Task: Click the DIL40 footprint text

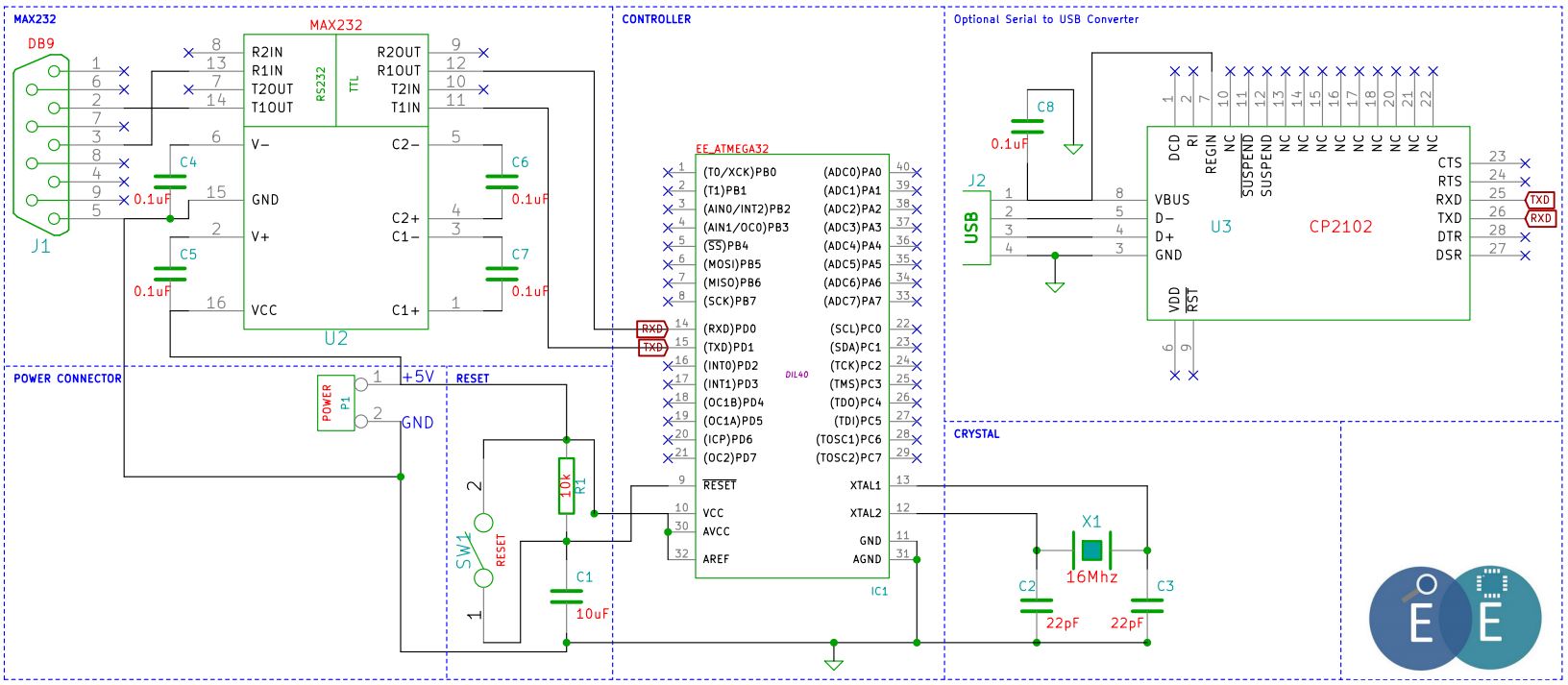Action: pos(796,375)
